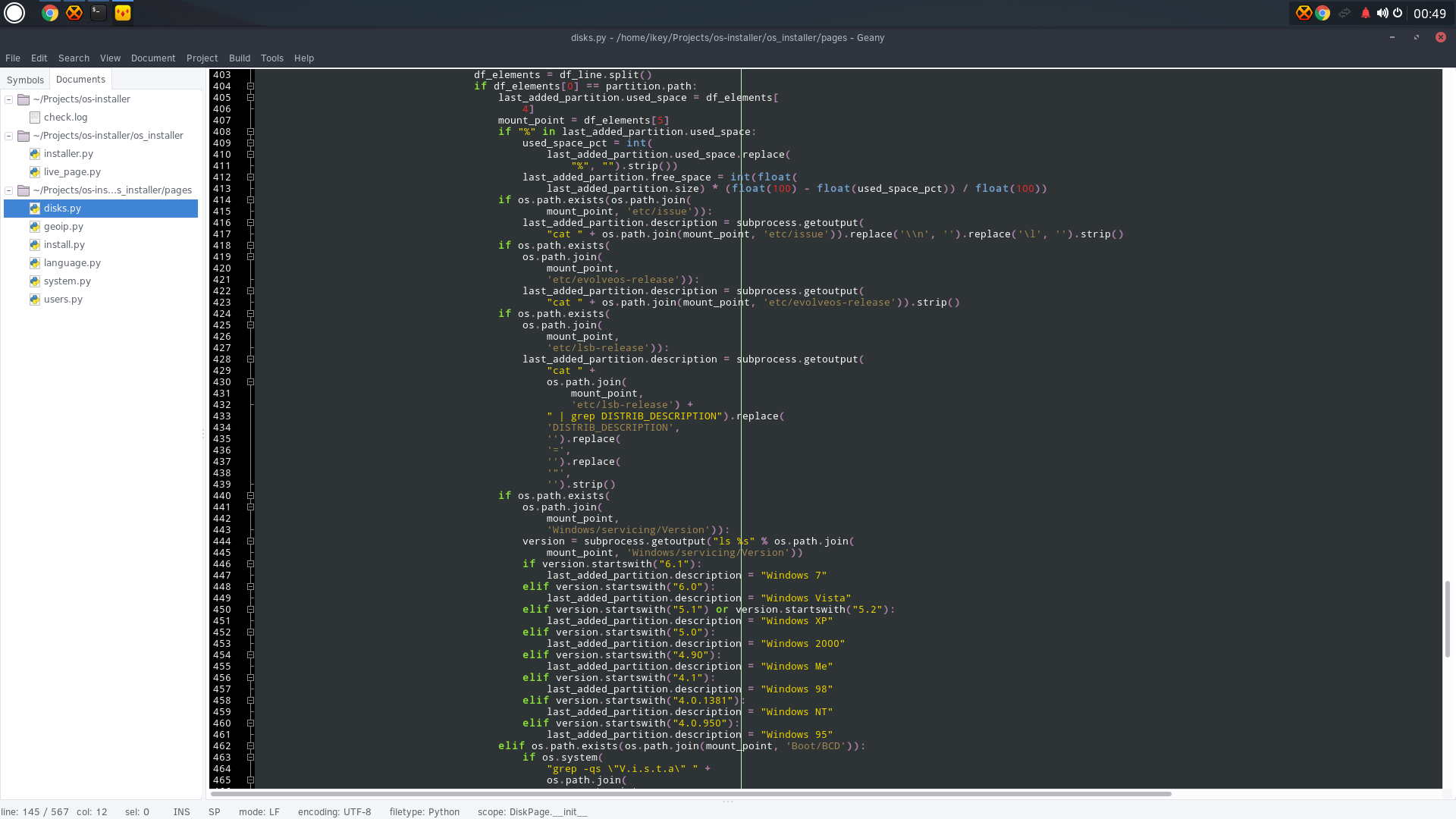
Task: Fold the elif block at line 450
Action: 250,610
